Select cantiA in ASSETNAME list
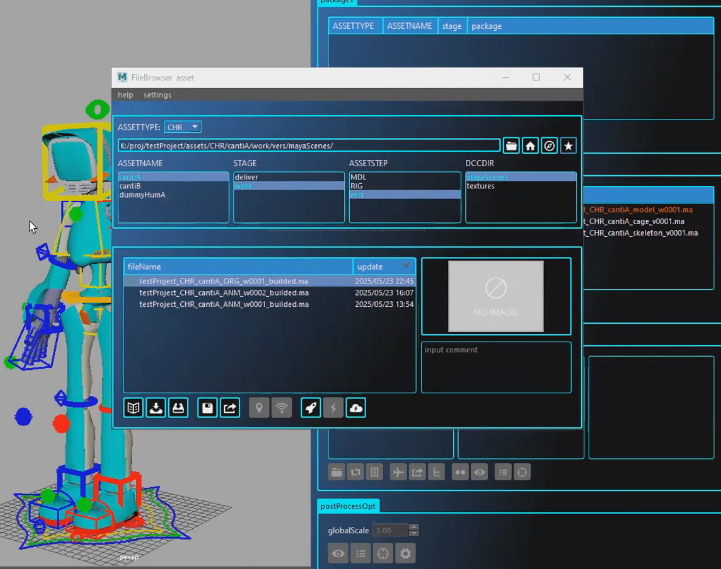Viewport: 721px width, 569px height. pos(173,177)
